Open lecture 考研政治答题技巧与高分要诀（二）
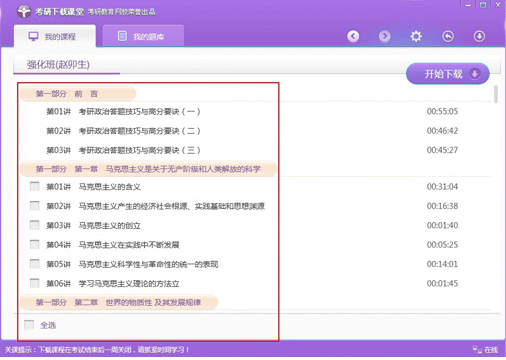 139,131
